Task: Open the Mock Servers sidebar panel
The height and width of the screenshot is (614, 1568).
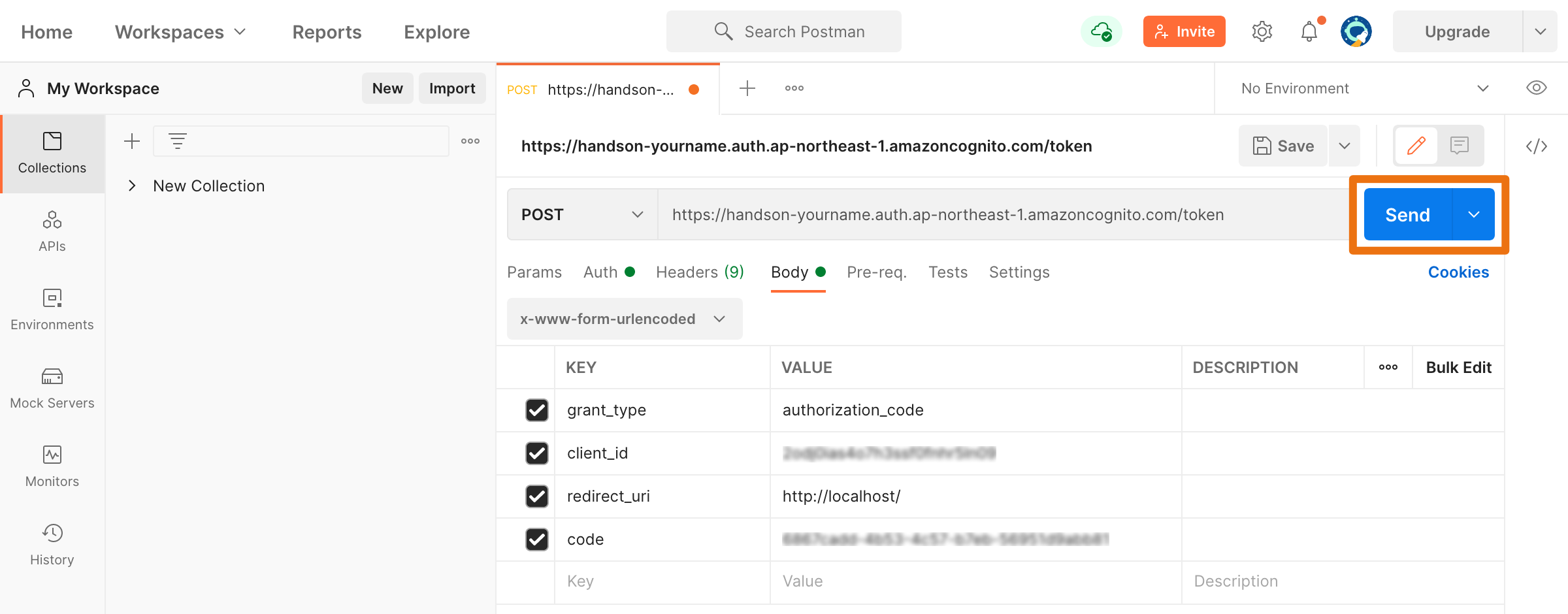Action: [x=52, y=389]
